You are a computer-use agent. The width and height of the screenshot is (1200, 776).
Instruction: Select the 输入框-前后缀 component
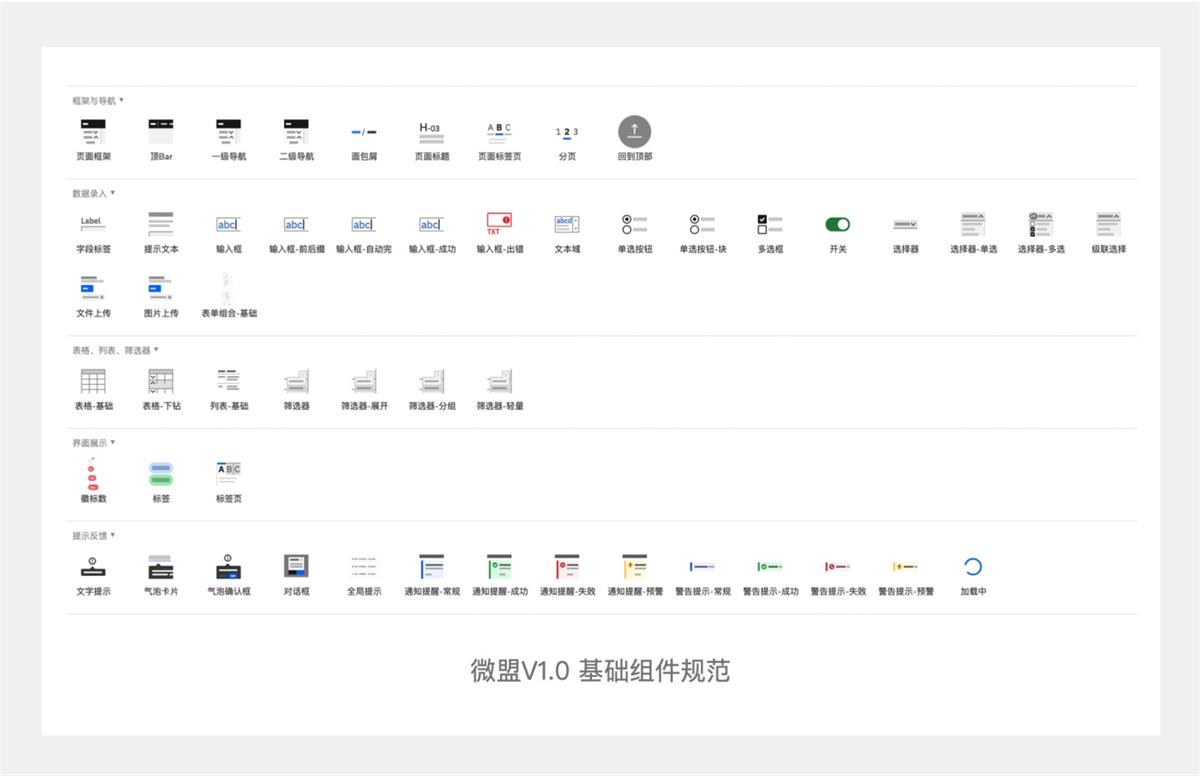click(x=295, y=224)
